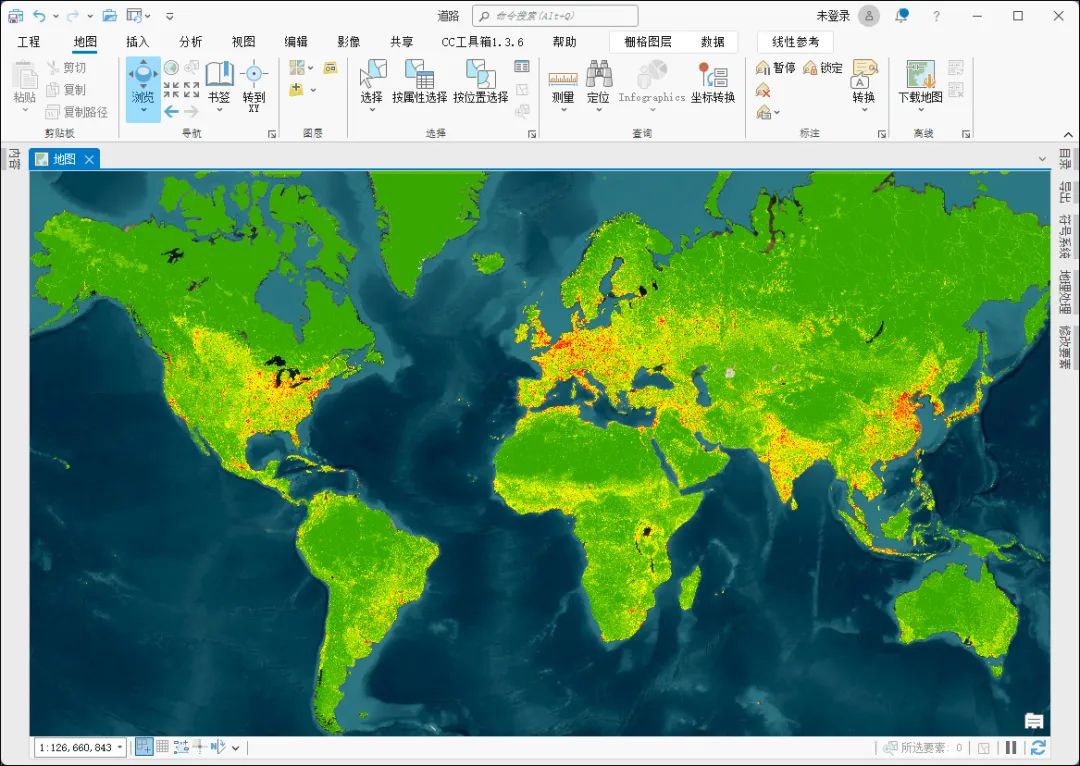
Task: Click the remove label icon with red X
Action: tap(763, 90)
